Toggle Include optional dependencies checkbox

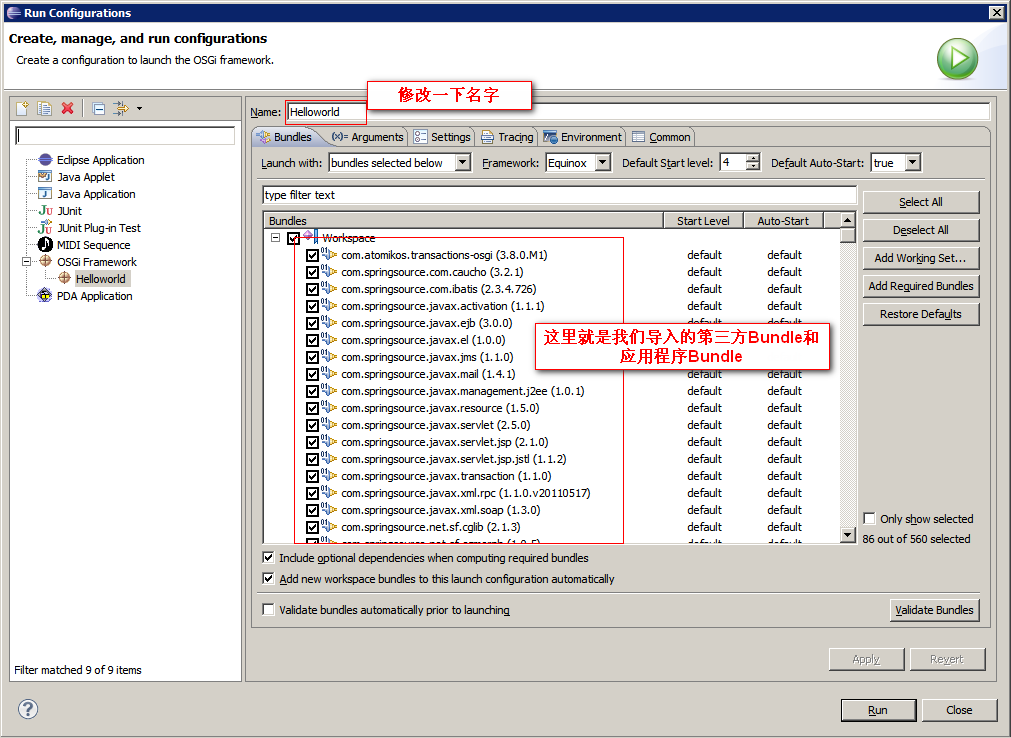coord(268,558)
